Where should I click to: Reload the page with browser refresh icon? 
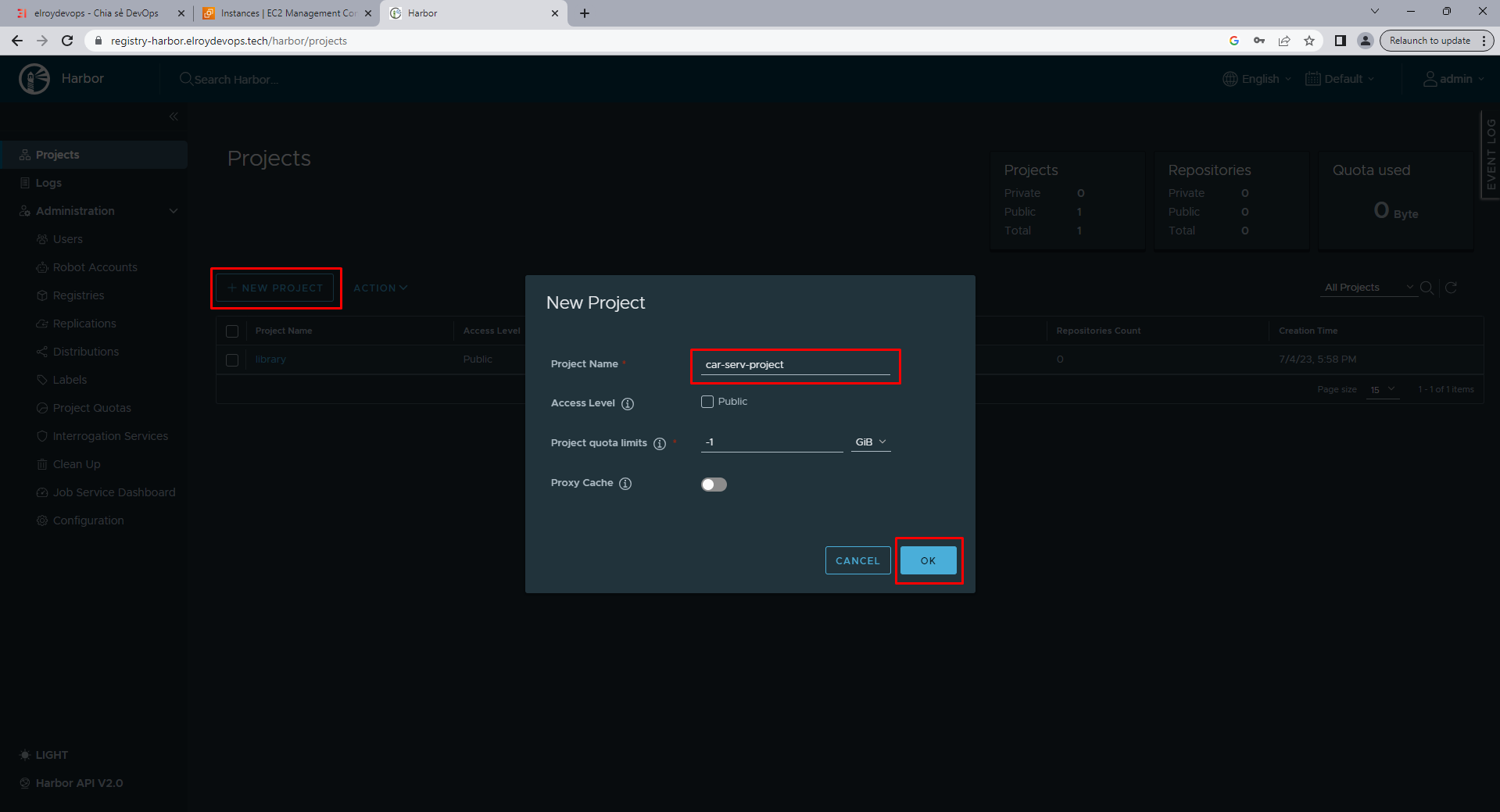67,41
